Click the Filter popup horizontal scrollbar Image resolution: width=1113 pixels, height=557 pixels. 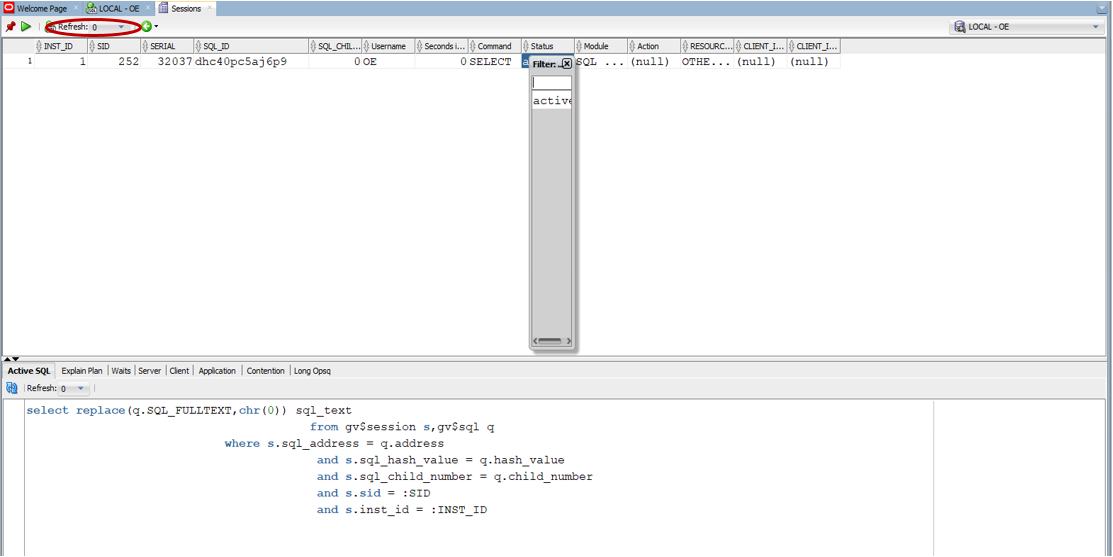552,341
